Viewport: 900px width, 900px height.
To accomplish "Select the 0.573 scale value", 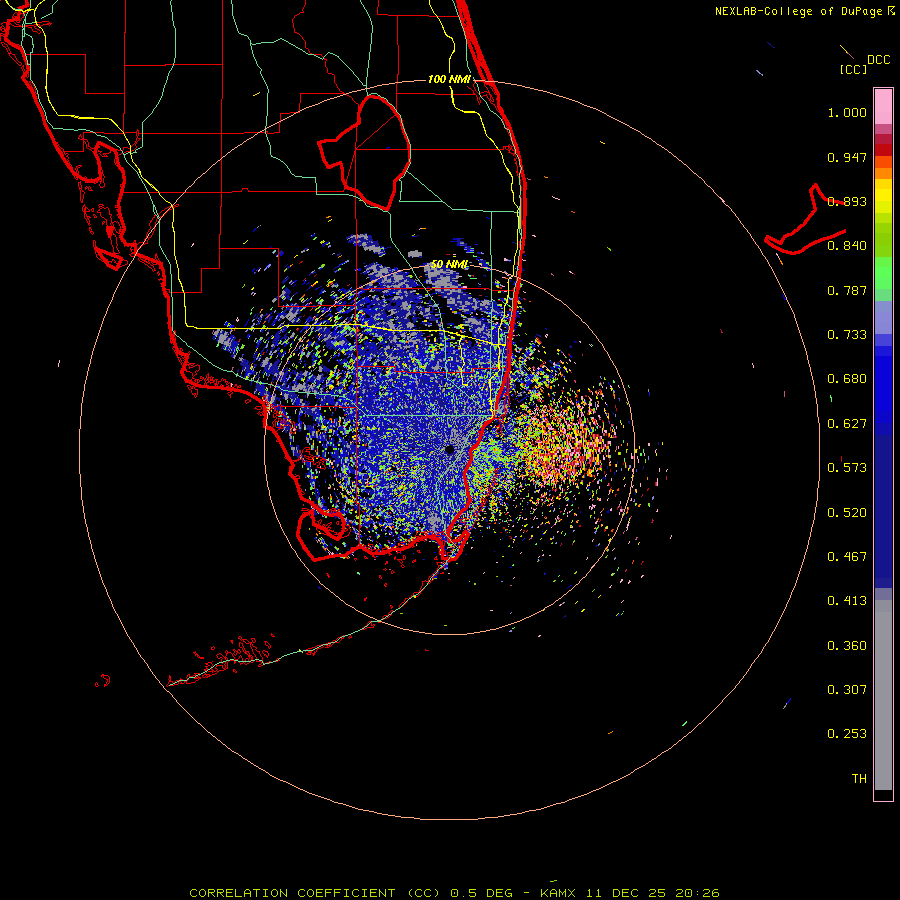I will [x=847, y=468].
